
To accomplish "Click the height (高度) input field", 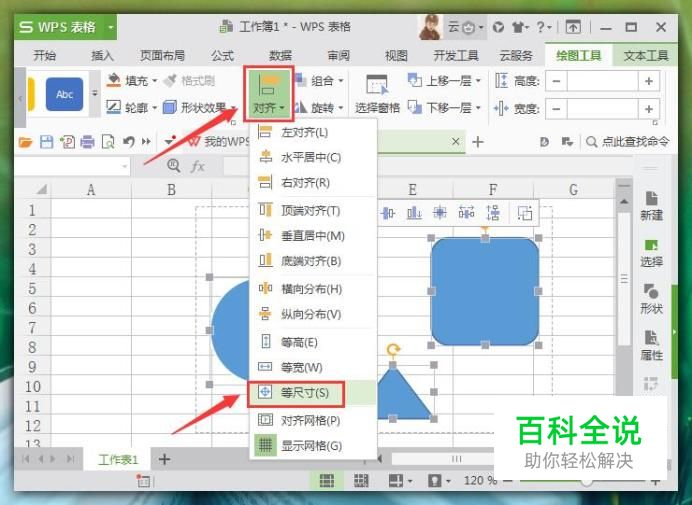I will click(603, 81).
